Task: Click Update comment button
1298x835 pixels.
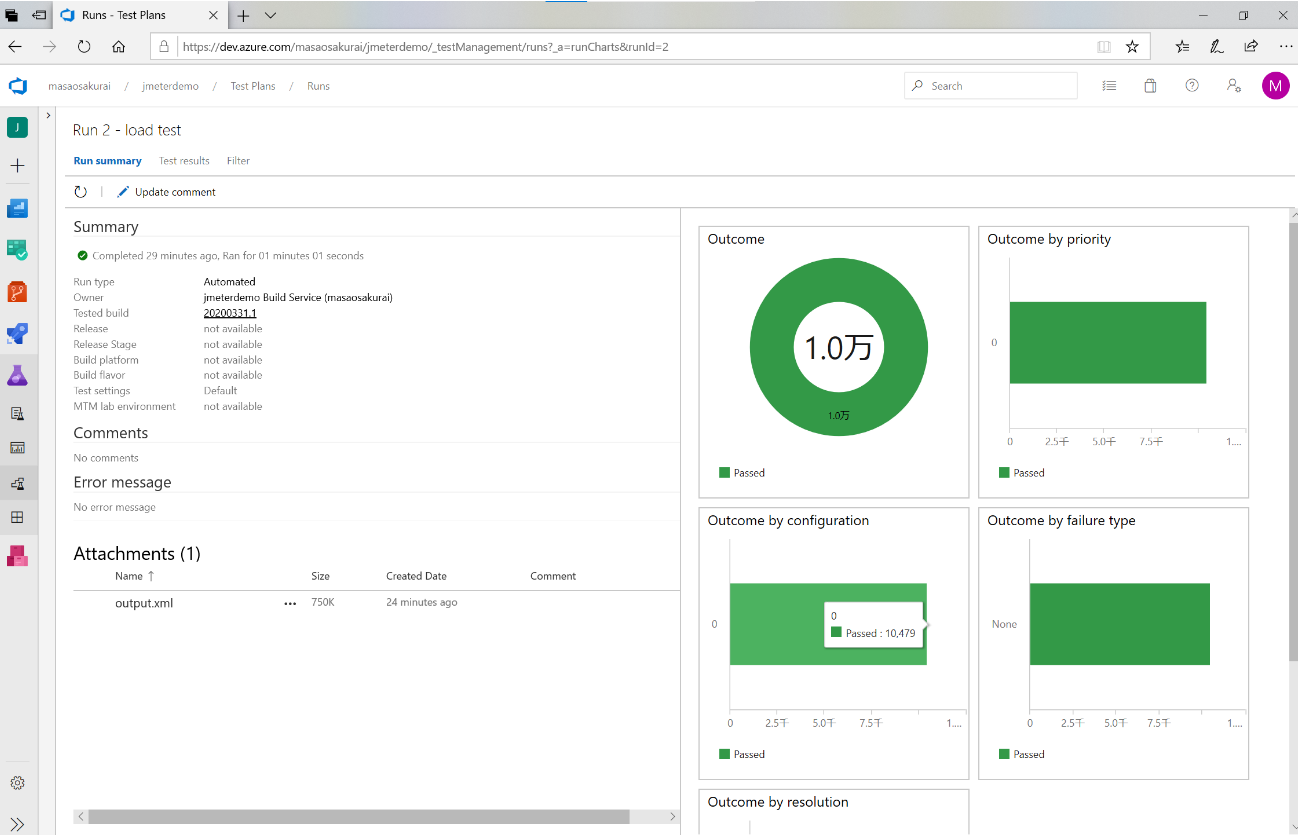Action: (166, 192)
